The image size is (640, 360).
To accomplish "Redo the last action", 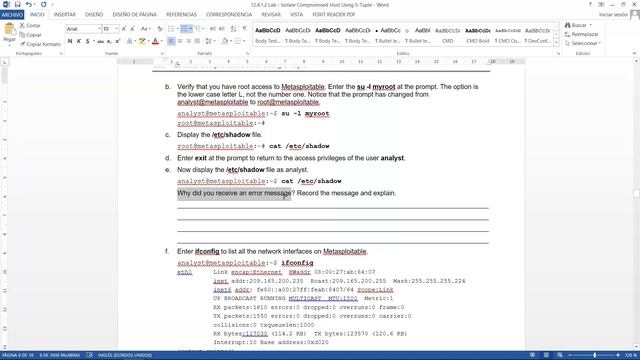I will point(44,4).
